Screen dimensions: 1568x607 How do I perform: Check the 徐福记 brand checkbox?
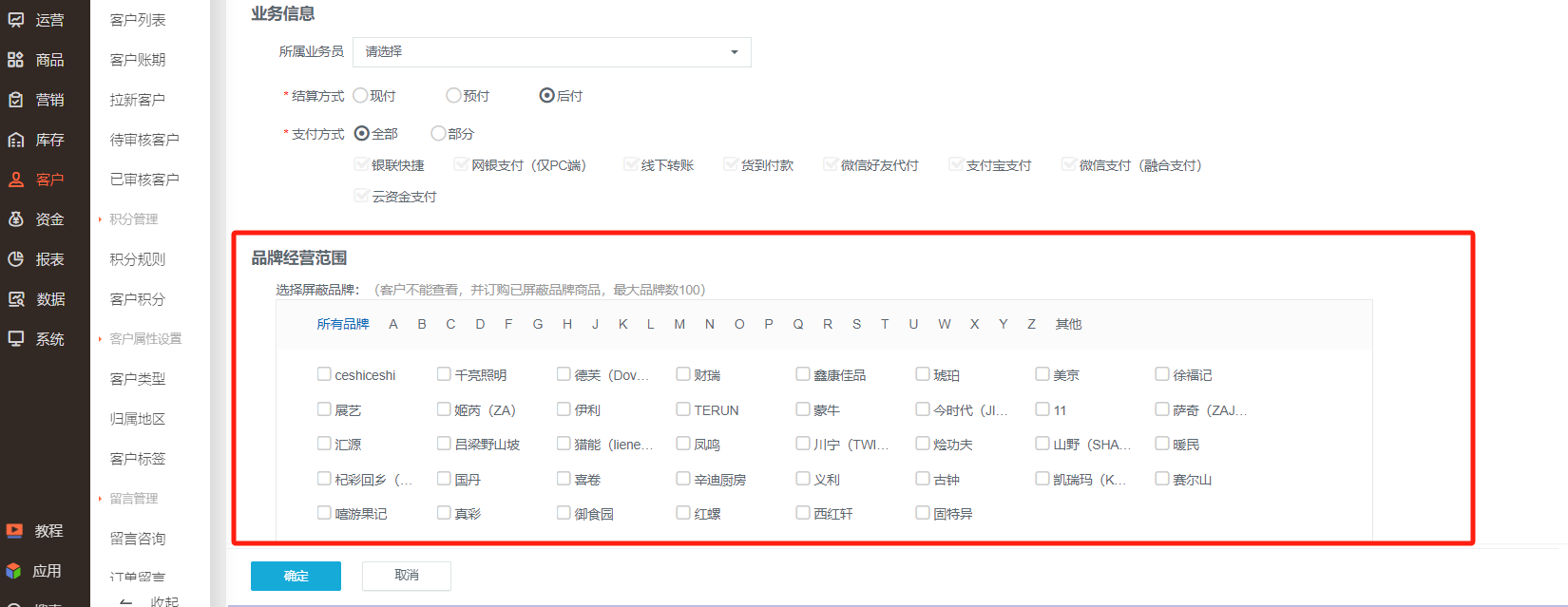click(1162, 374)
